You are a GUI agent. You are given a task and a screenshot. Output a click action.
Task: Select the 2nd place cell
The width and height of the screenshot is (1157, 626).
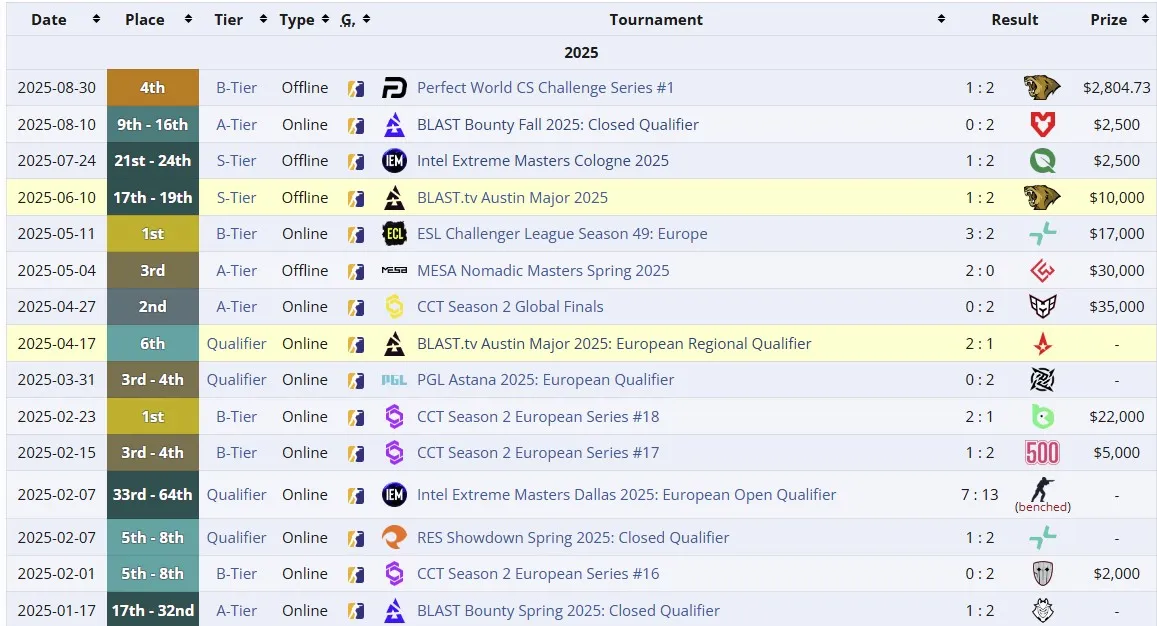pyautogui.click(x=153, y=306)
